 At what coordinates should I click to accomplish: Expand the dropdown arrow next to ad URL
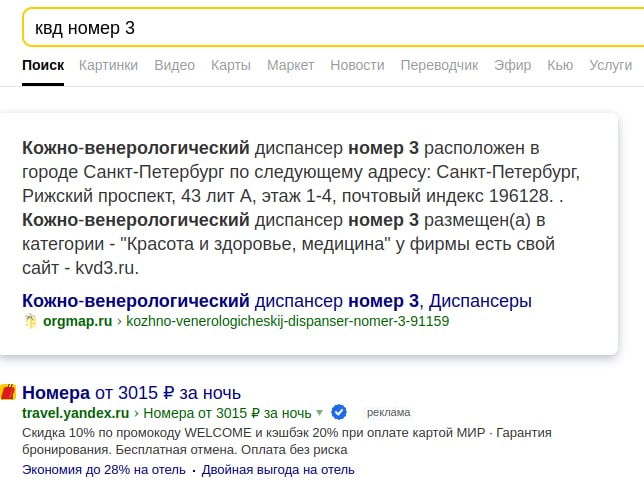click(x=320, y=413)
